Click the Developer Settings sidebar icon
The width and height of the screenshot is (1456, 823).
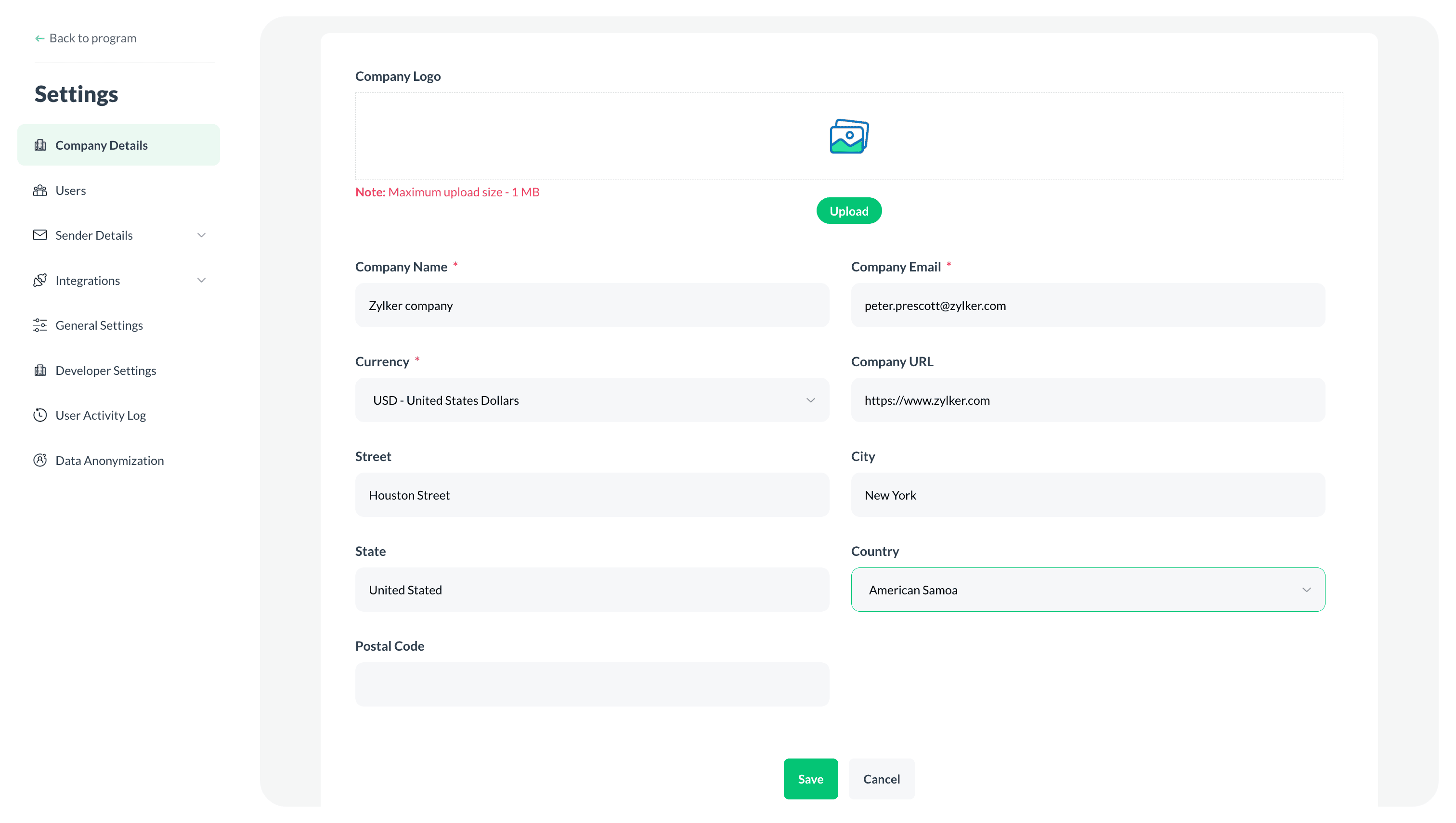click(40, 370)
